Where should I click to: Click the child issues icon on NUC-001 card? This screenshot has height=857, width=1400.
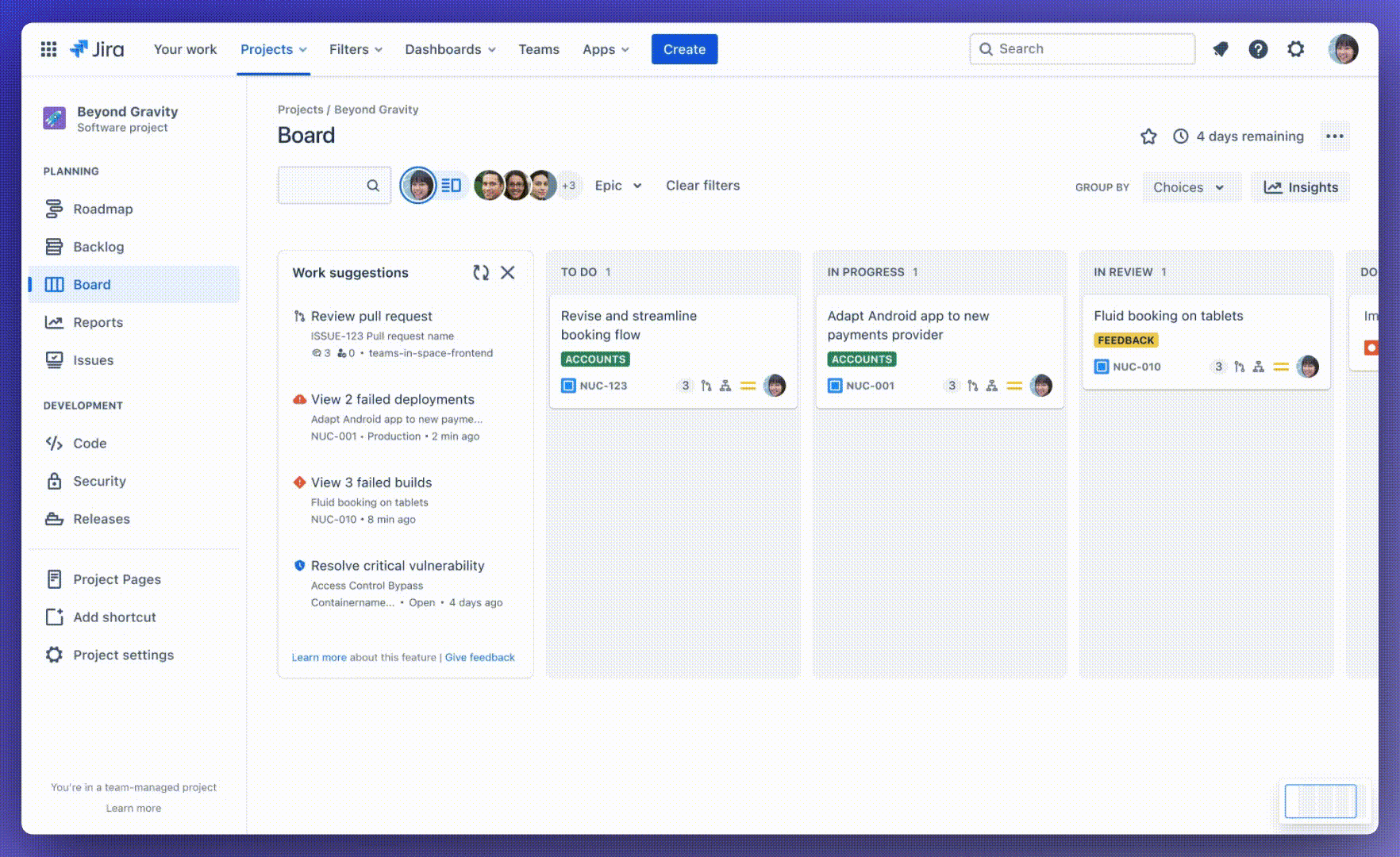991,386
